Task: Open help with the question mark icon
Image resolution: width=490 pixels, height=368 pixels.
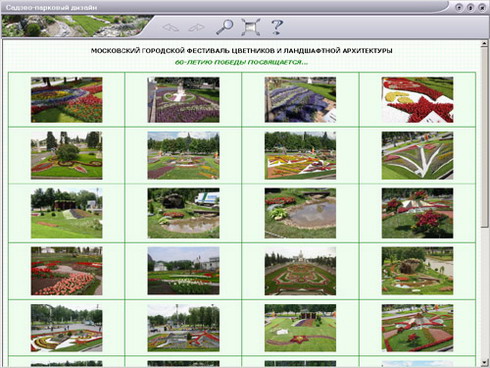Action: pos(277,27)
